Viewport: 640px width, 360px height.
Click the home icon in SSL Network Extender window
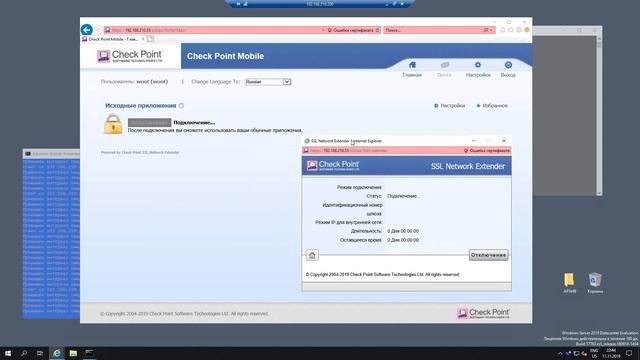point(312,255)
